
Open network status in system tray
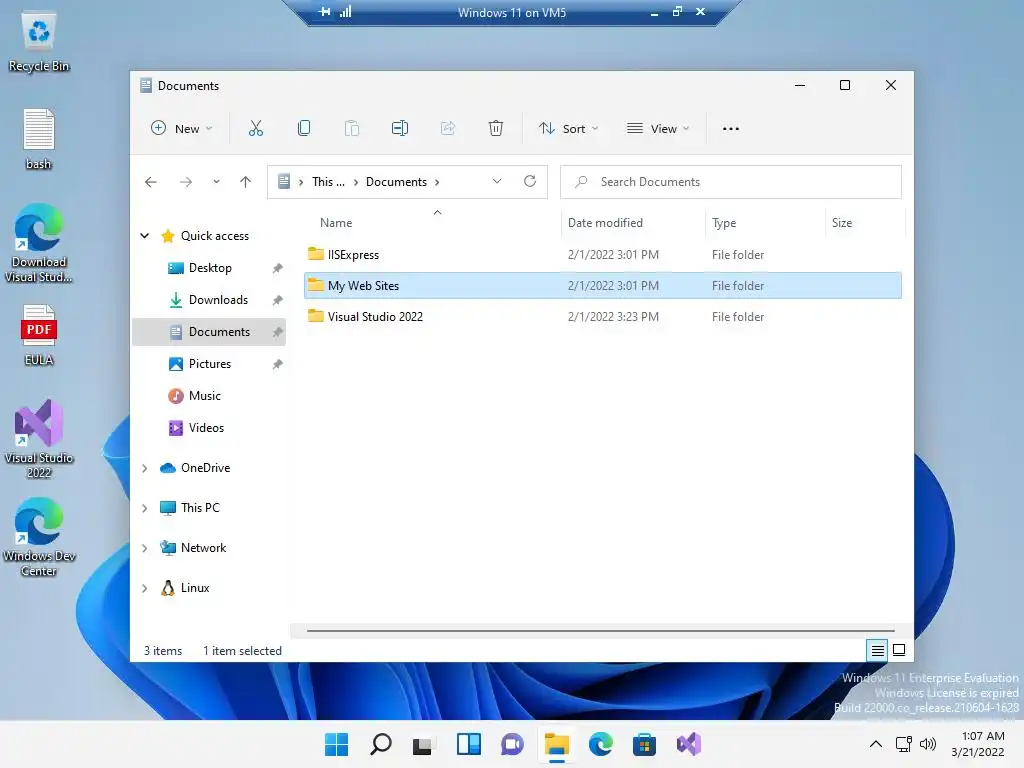tap(903, 744)
